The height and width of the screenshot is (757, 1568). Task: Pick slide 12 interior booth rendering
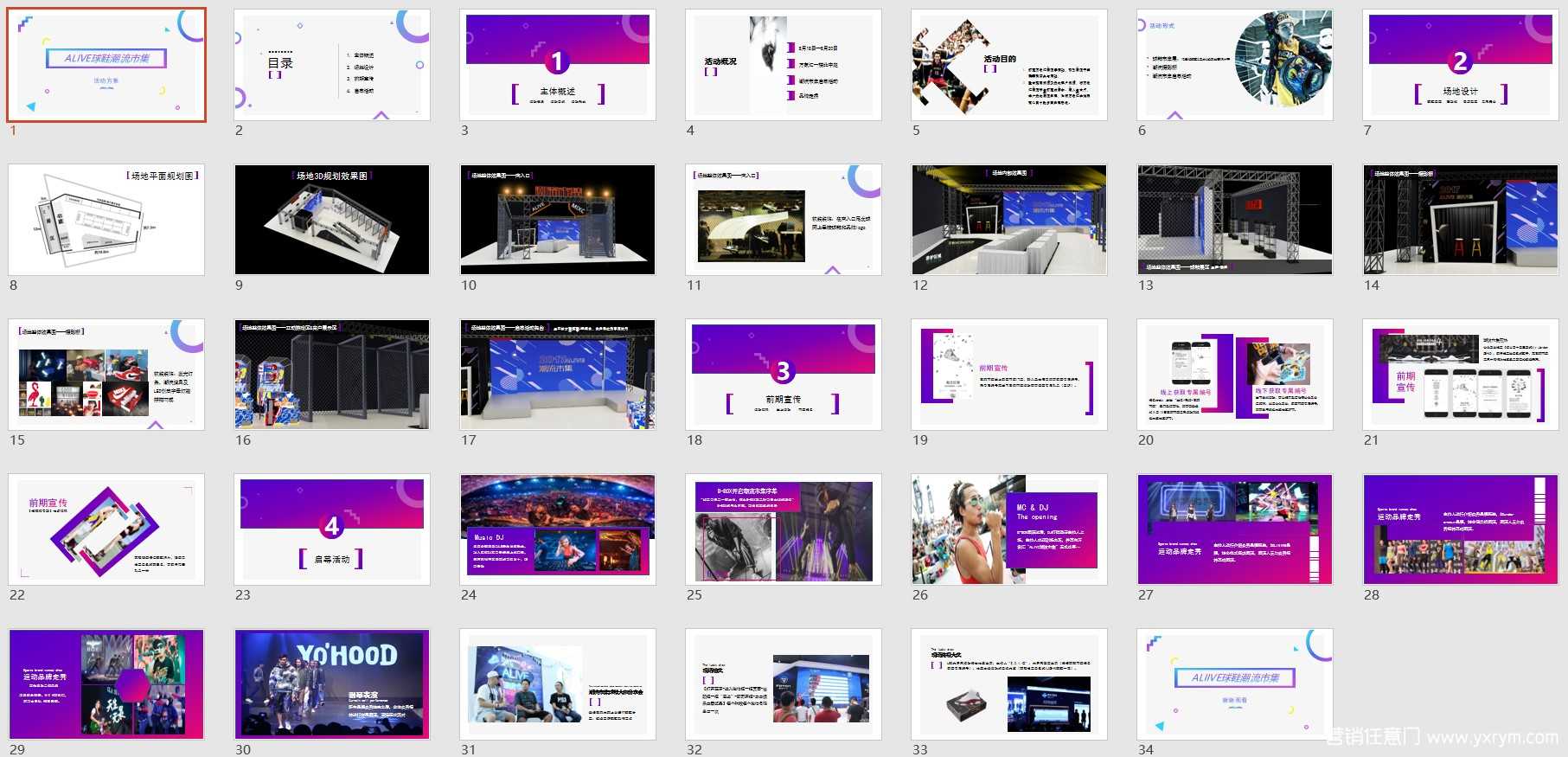click(1009, 220)
